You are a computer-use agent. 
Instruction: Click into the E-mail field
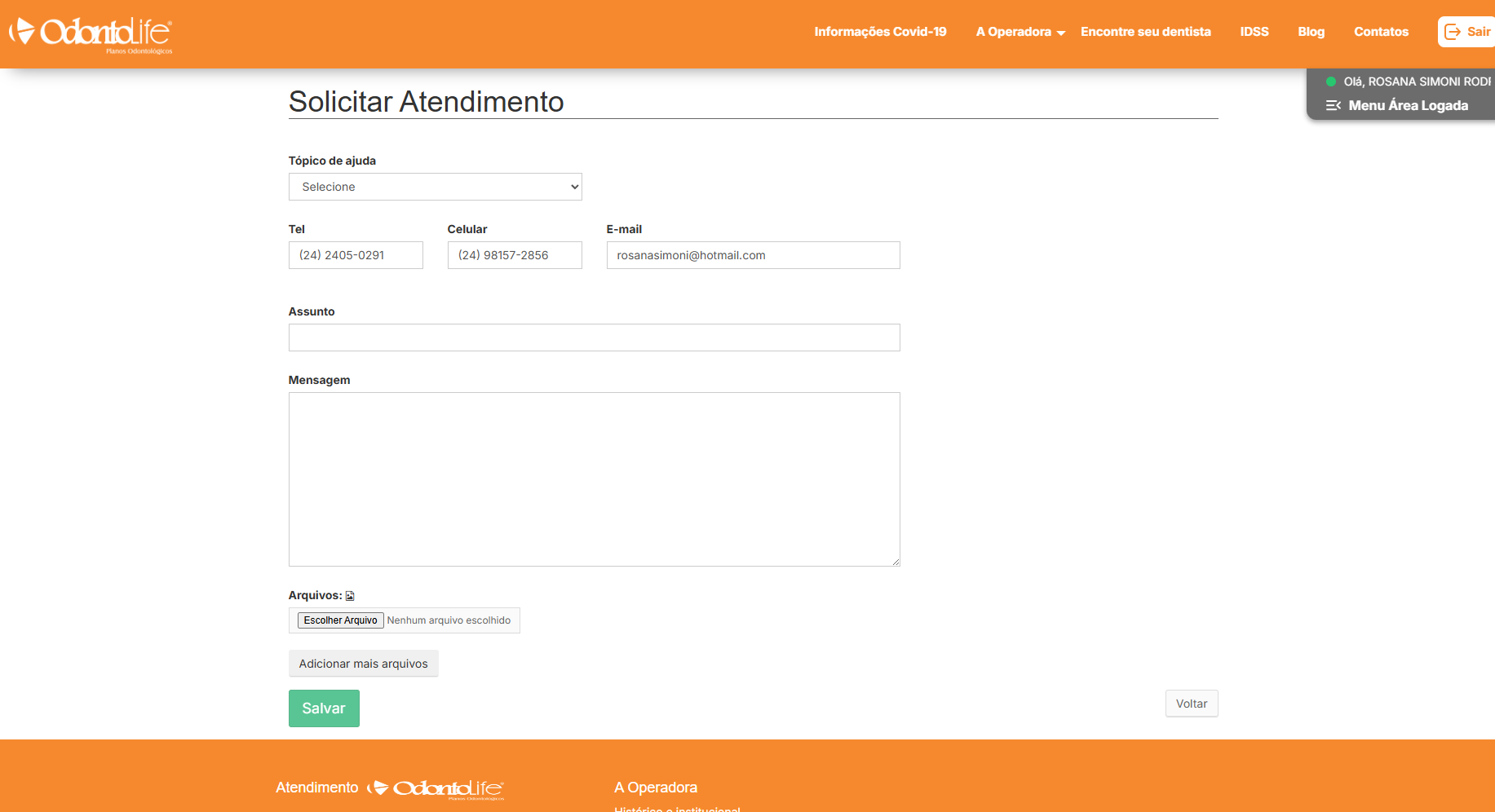pyautogui.click(x=752, y=255)
